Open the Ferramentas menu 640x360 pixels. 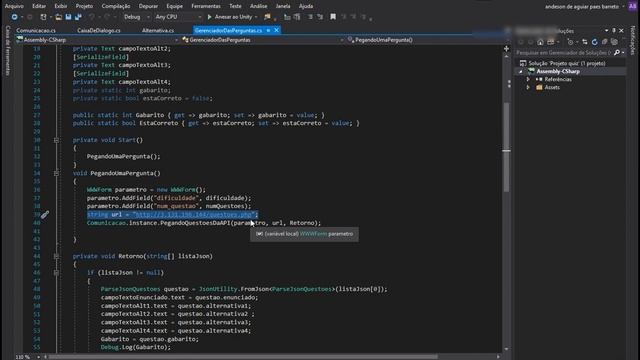tap(206, 6)
